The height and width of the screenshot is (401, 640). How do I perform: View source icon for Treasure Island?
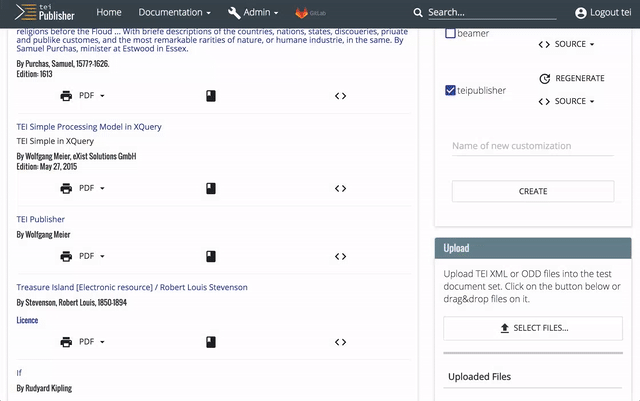340,342
